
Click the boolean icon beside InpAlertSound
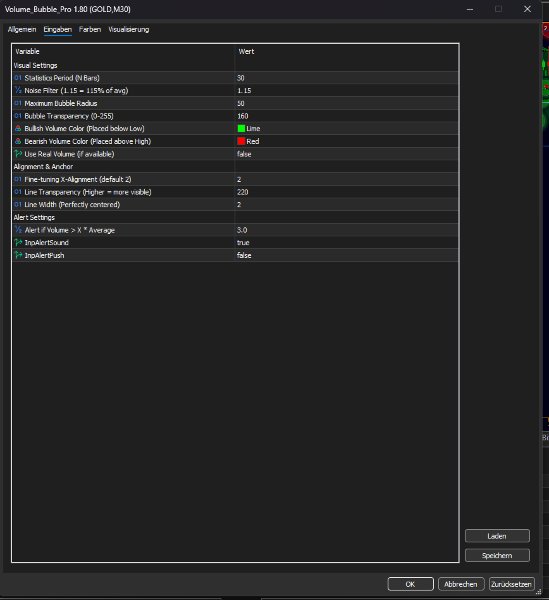pyautogui.click(x=18, y=243)
